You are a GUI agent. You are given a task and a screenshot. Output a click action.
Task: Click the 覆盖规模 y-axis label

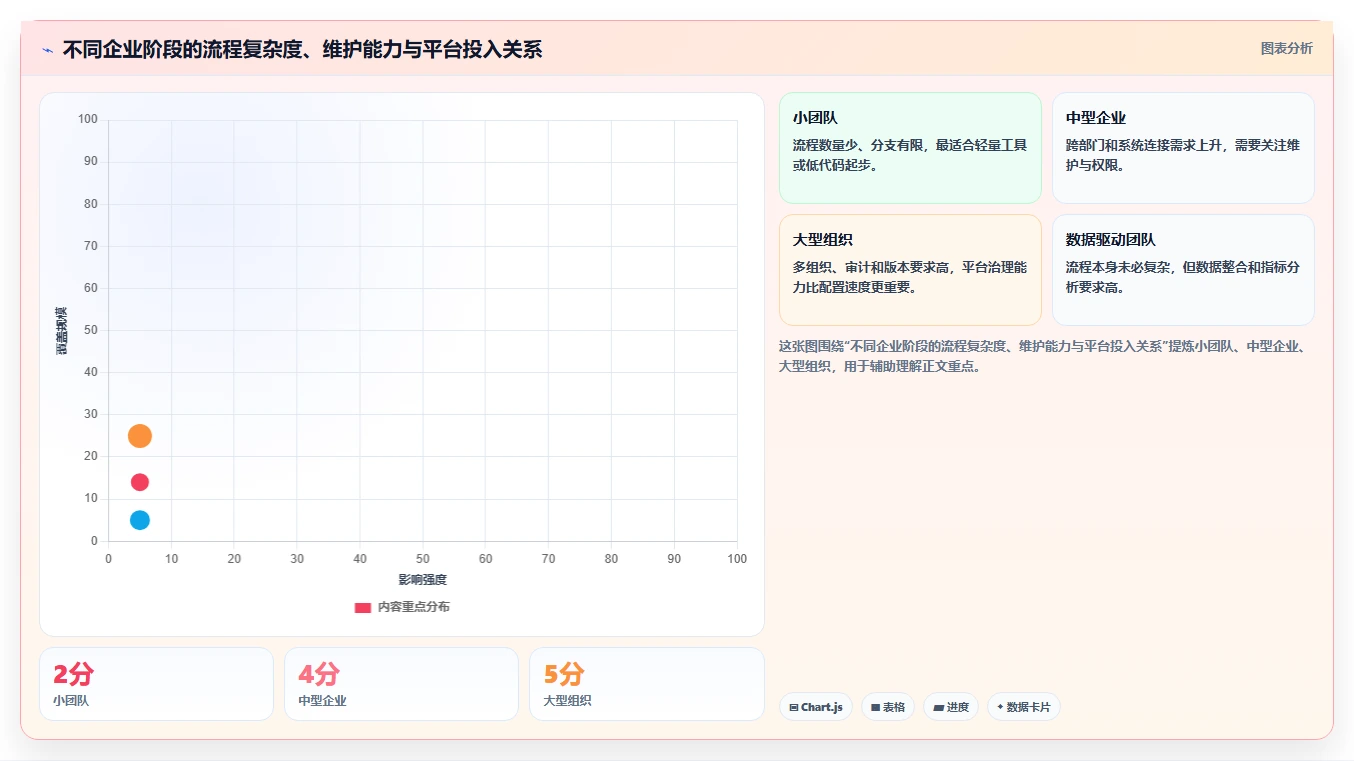point(62,330)
